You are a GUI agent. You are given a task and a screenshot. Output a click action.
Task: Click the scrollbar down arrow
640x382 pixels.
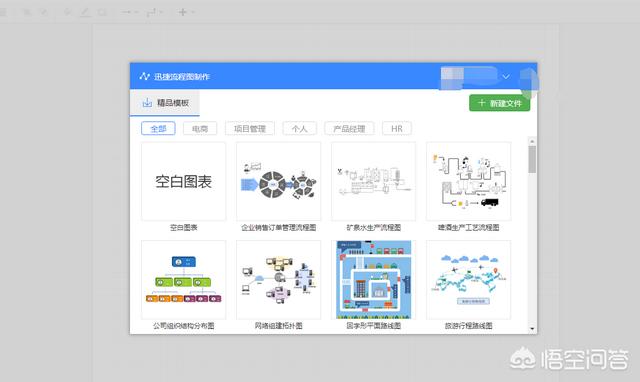(532, 328)
